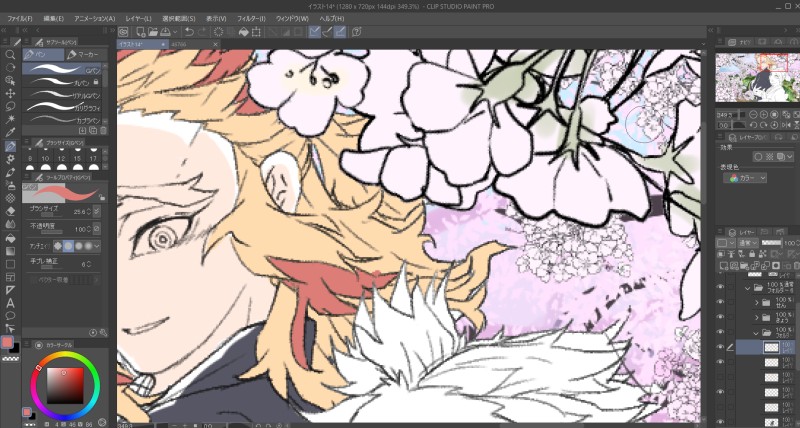Collapse the 100% 通常 フォルダー folder

748,288
